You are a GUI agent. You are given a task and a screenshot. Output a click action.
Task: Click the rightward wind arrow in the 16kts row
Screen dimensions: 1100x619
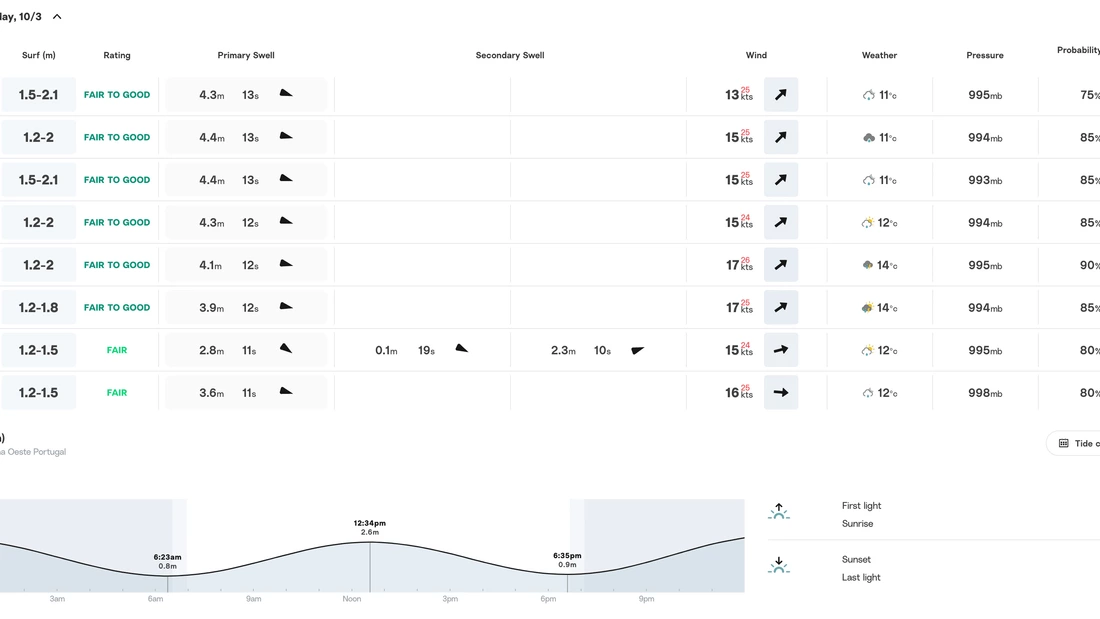pos(780,392)
